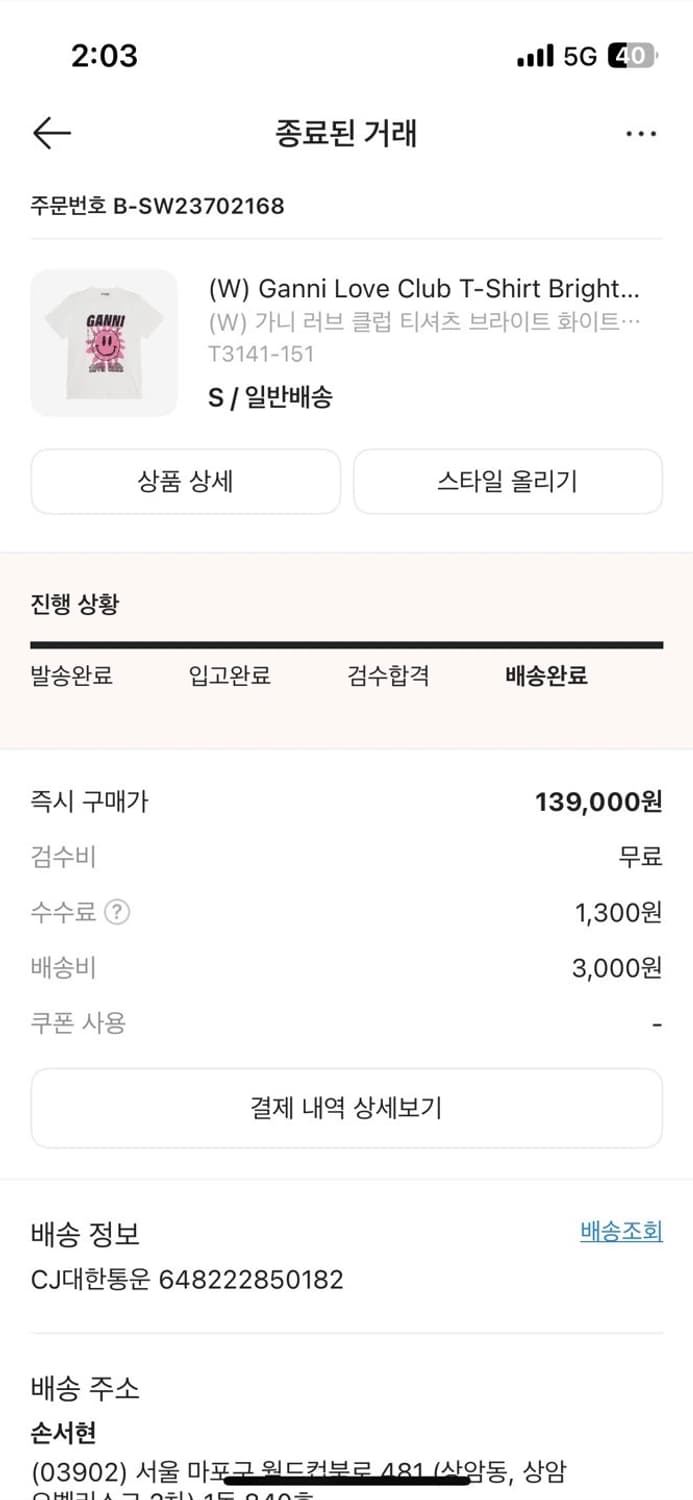Select the 발송완료 progress stage
Viewport: 693px width, 1500px height.
coord(71,676)
